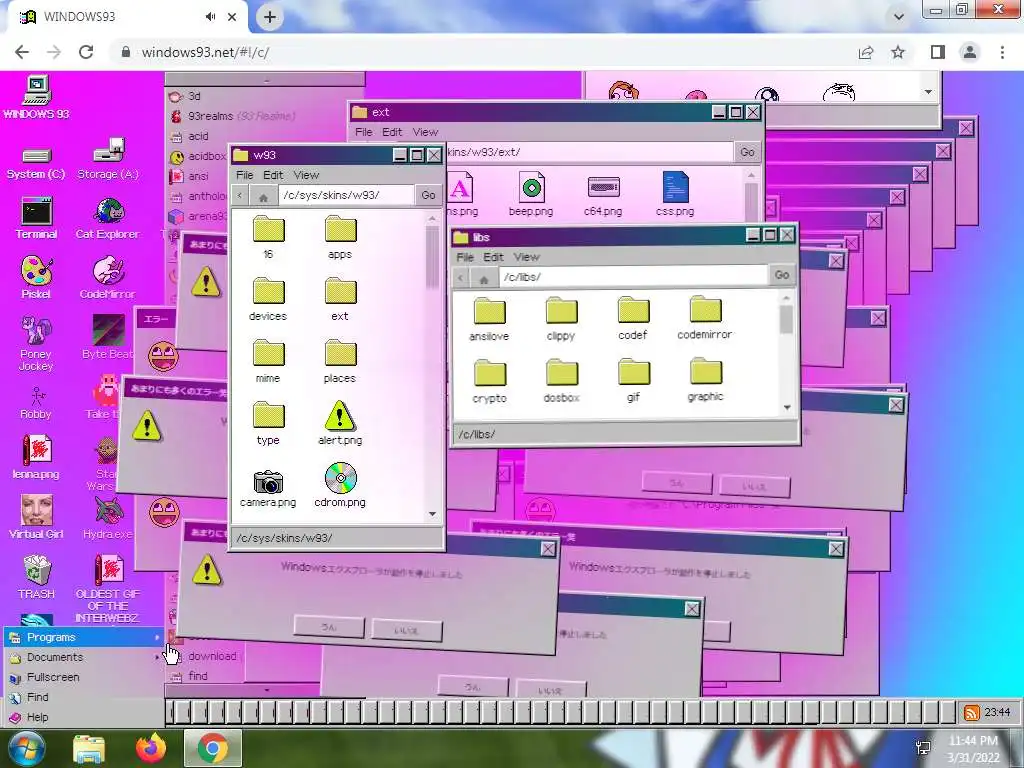The width and height of the screenshot is (1024, 768).
Task: Open the CodeMirror desktop icon
Action: tap(108, 278)
